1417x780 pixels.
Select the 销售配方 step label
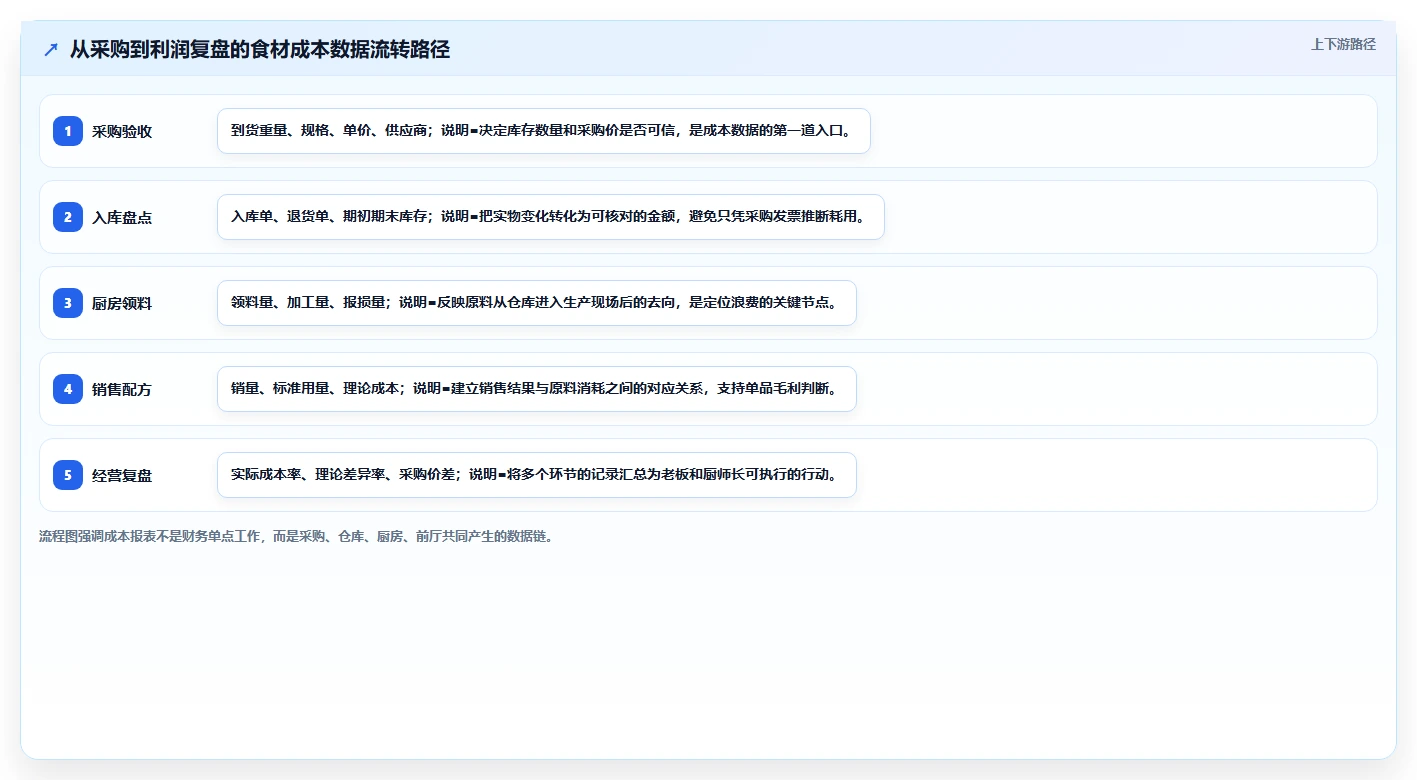pyautogui.click(x=122, y=389)
